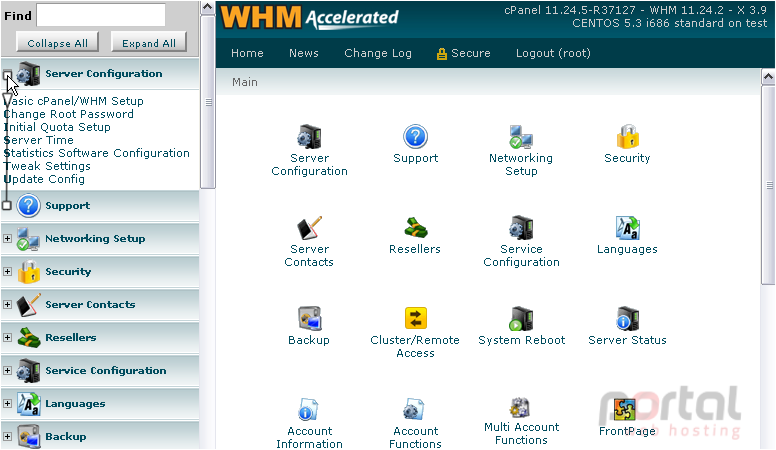Click Service Configuration icon in the sidebar
This screenshot has width=776, height=450.
(28, 371)
